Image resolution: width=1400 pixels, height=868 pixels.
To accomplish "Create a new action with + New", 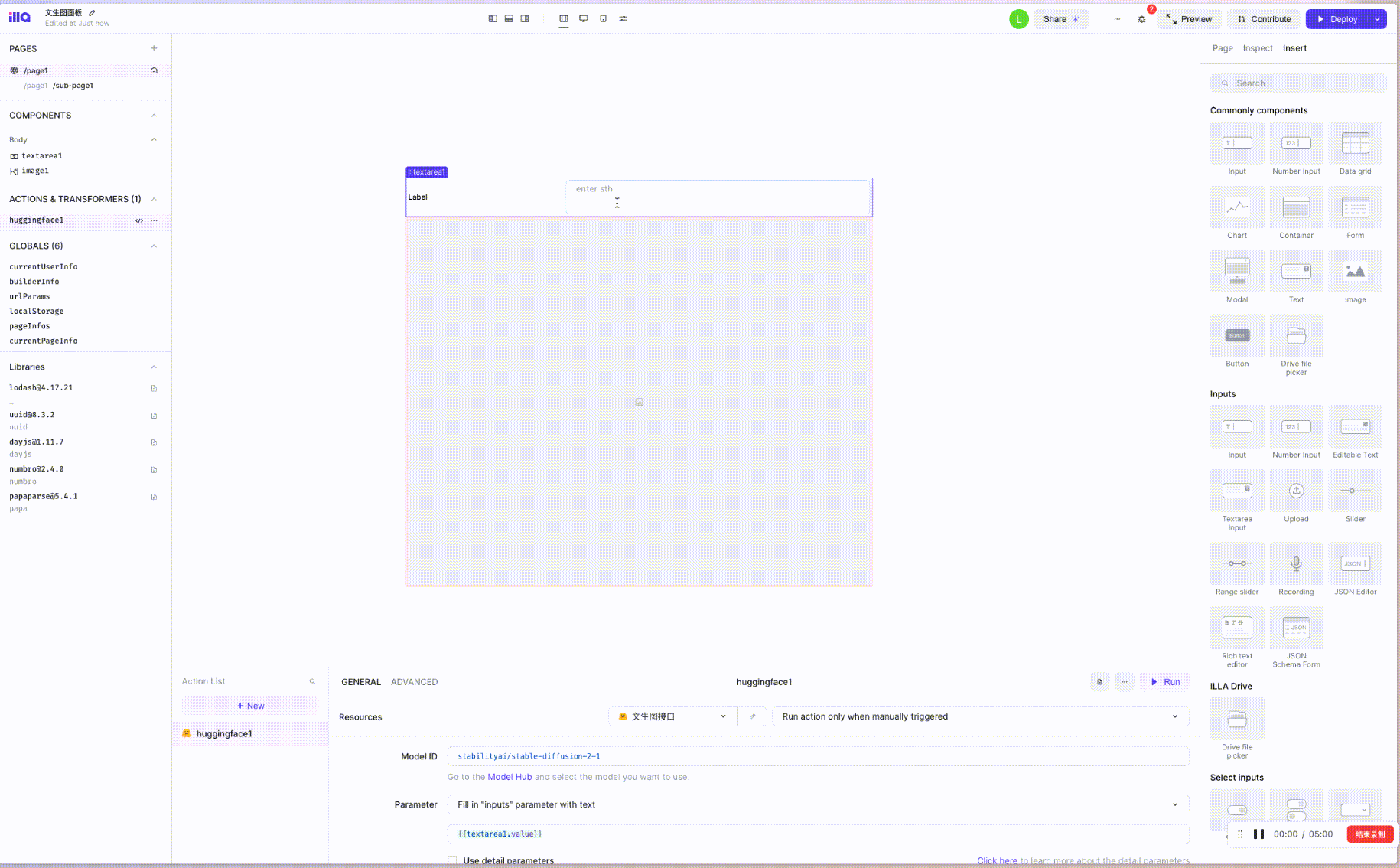I will click(249, 705).
